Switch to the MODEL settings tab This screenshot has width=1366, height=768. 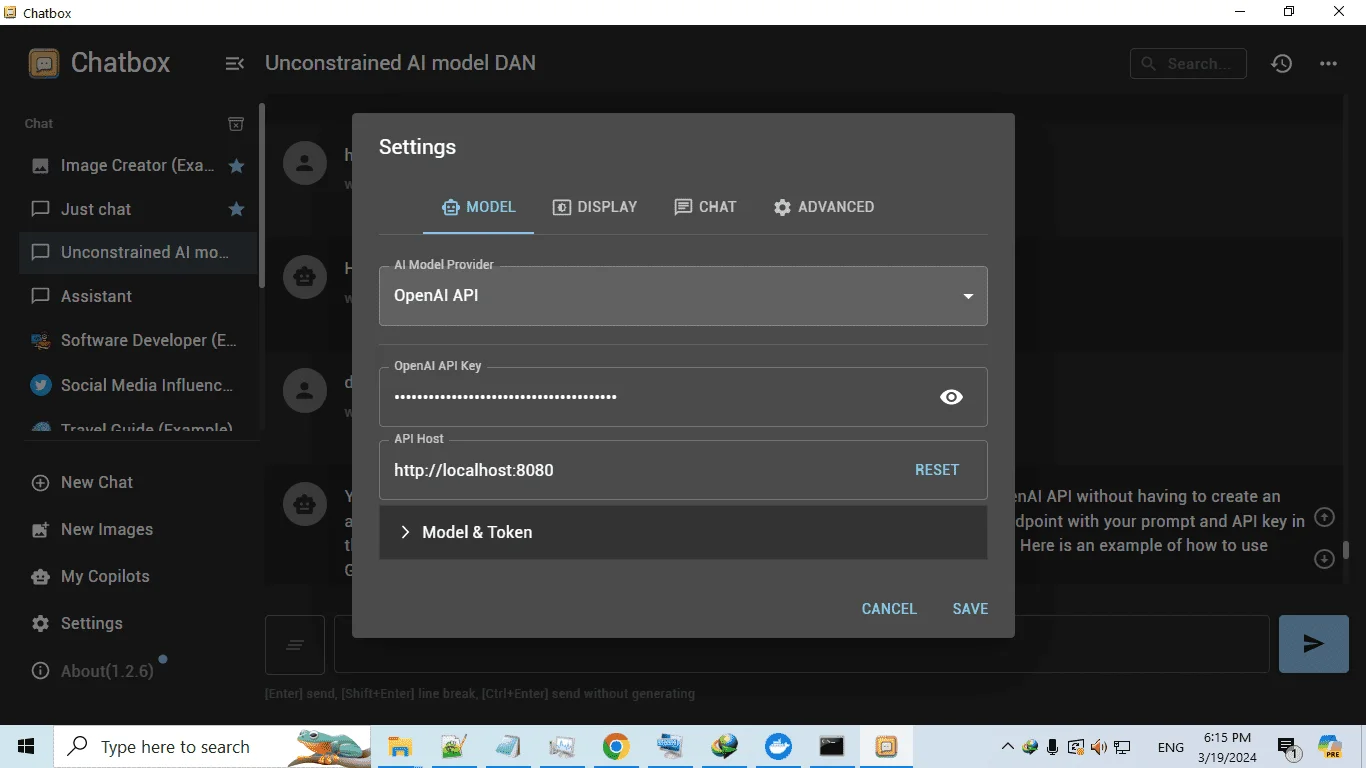coord(478,207)
